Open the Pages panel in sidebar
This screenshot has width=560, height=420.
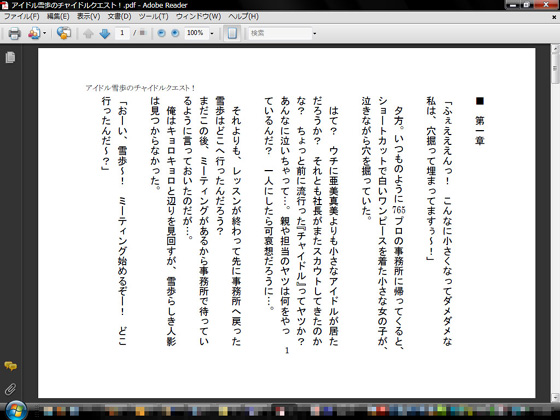point(10,57)
